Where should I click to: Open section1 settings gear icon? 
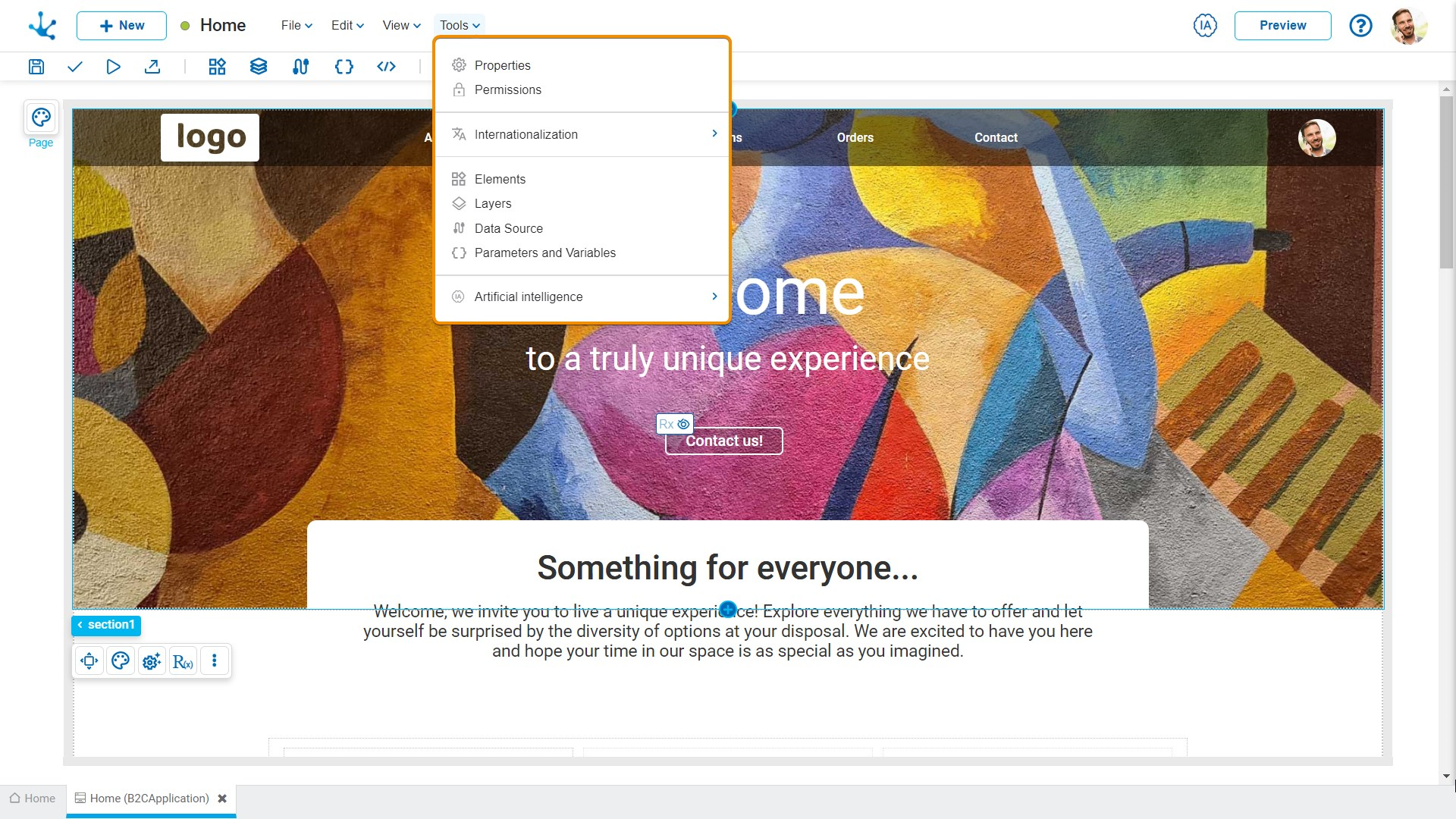(x=152, y=661)
